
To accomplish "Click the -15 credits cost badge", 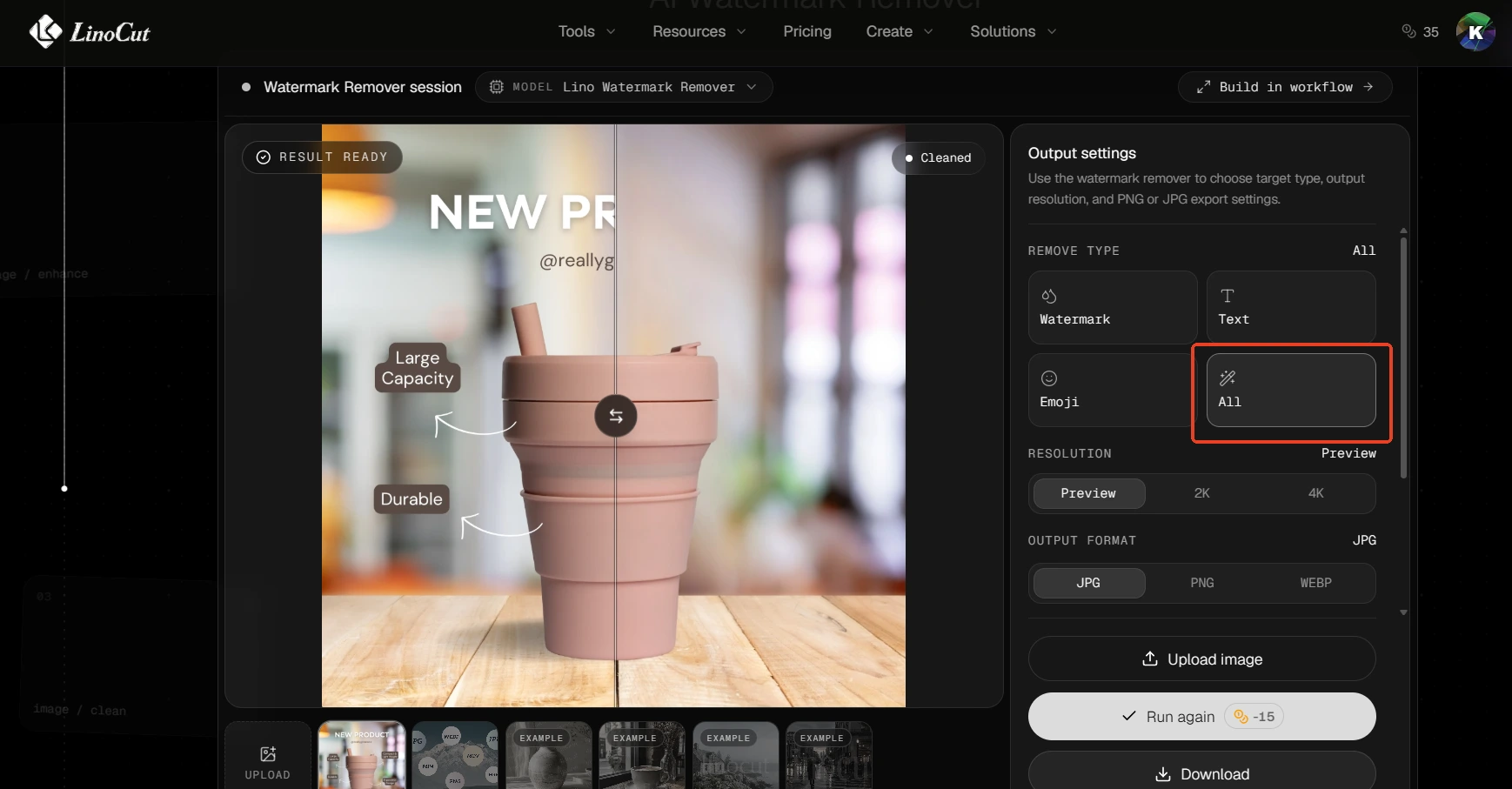I will [1254, 717].
